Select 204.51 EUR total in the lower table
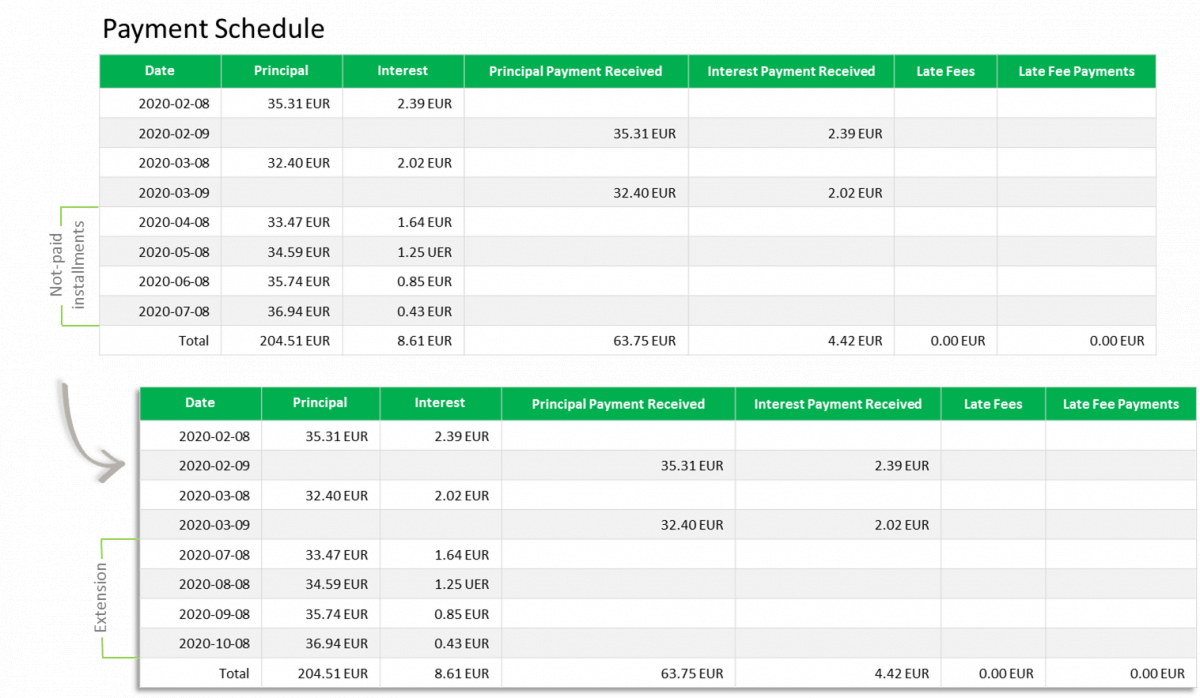The width and height of the screenshot is (1200, 698). pyautogui.click(x=333, y=673)
